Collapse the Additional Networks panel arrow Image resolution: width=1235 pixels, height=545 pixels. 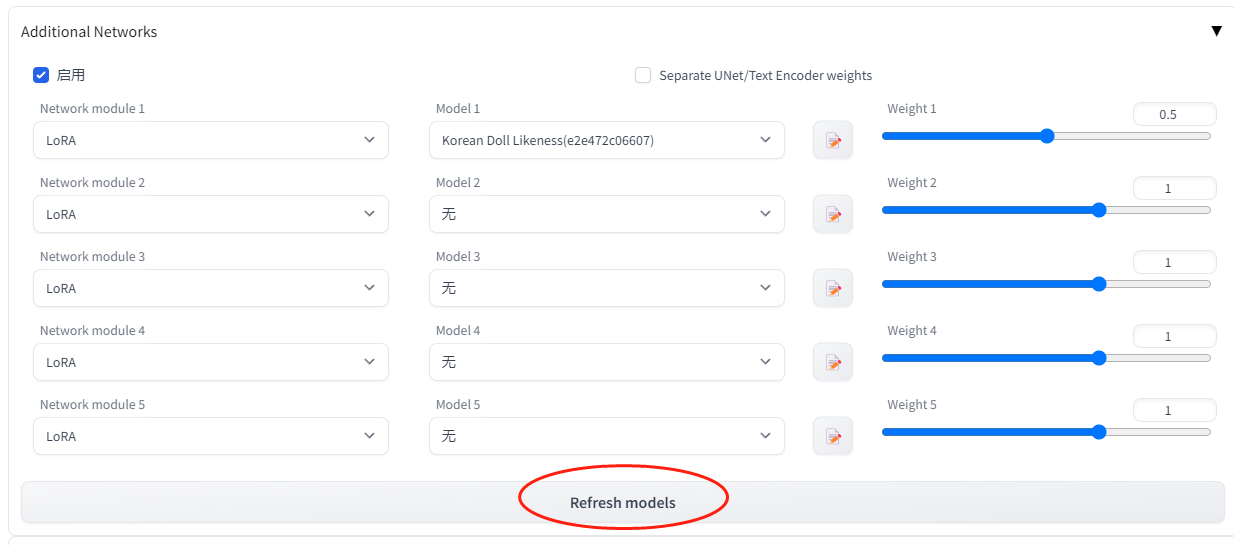pos(1216,31)
